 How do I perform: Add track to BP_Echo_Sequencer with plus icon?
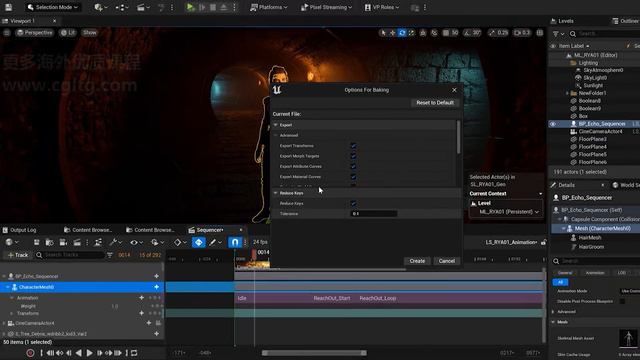pyautogui.click(x=156, y=276)
